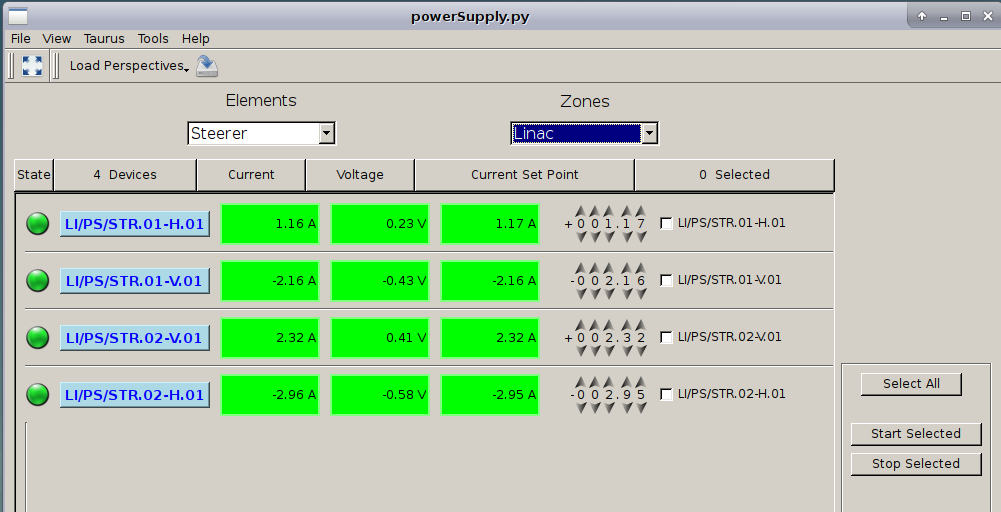
Task: Open the Tools menu
Action: point(153,38)
